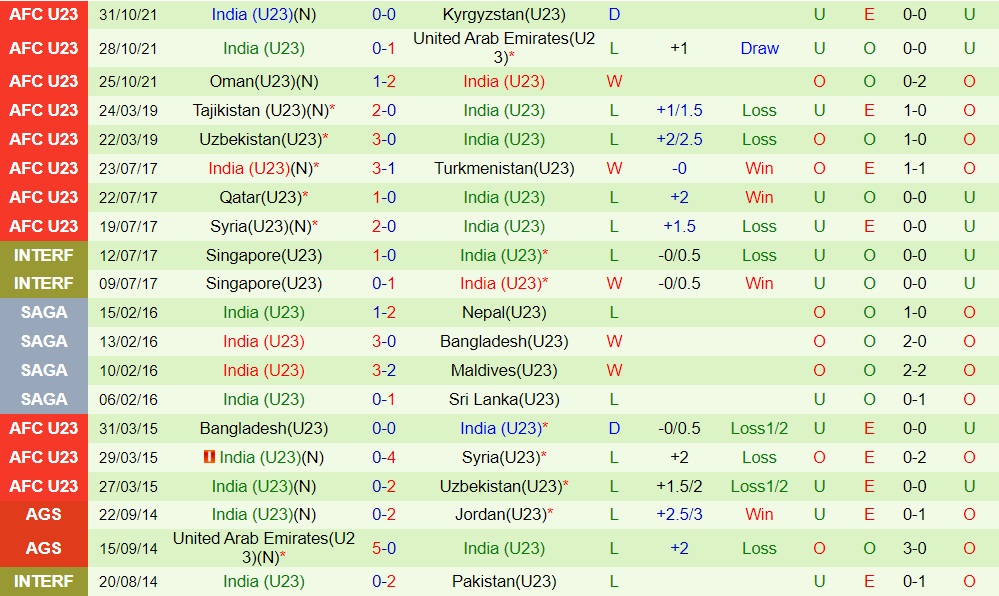Viewport: 999px width, 596px height.
Task: Open the Kyrgyzstan(U23) team link
Action: pos(504,15)
